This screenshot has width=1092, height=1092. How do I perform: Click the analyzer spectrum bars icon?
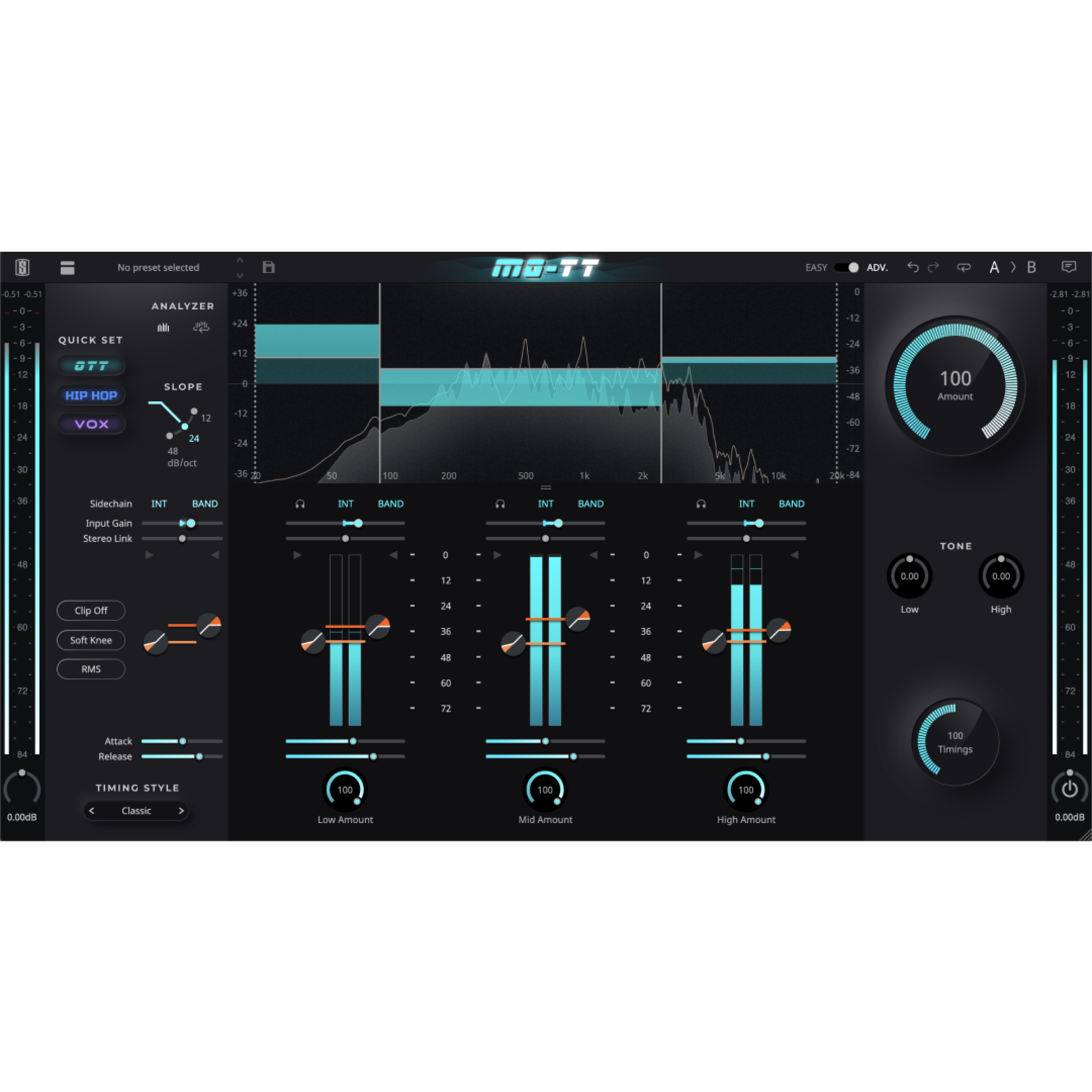coord(163,327)
